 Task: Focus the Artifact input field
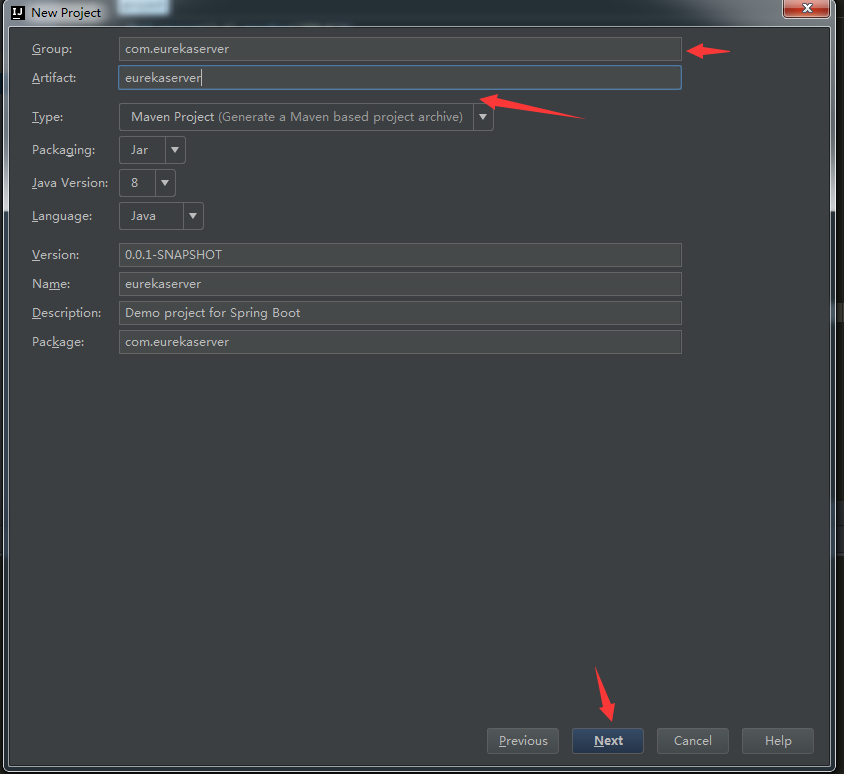click(x=400, y=78)
